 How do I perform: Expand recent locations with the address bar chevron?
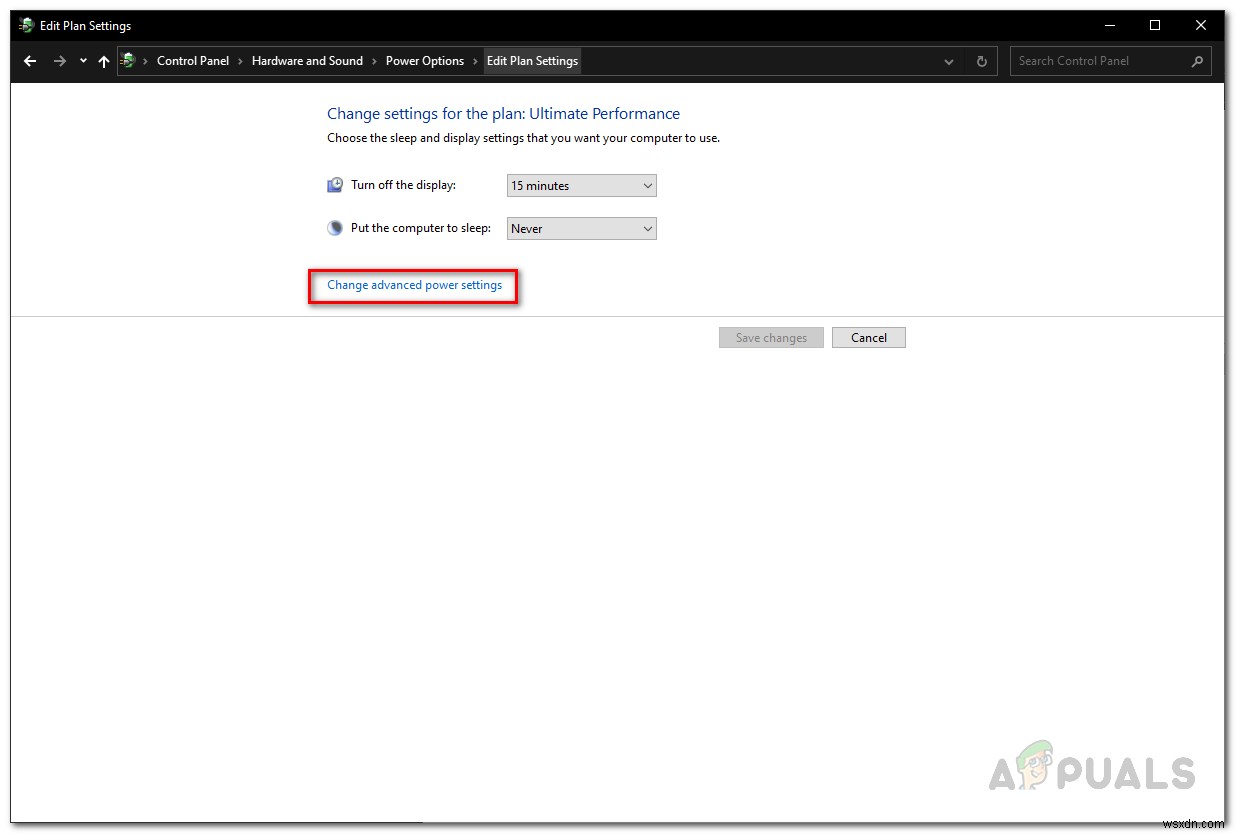point(949,61)
